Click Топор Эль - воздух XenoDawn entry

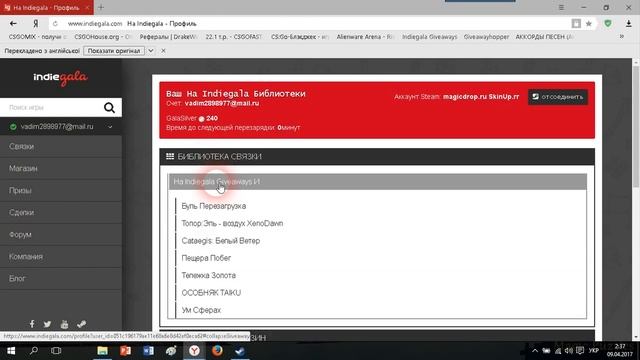[x=232, y=224]
